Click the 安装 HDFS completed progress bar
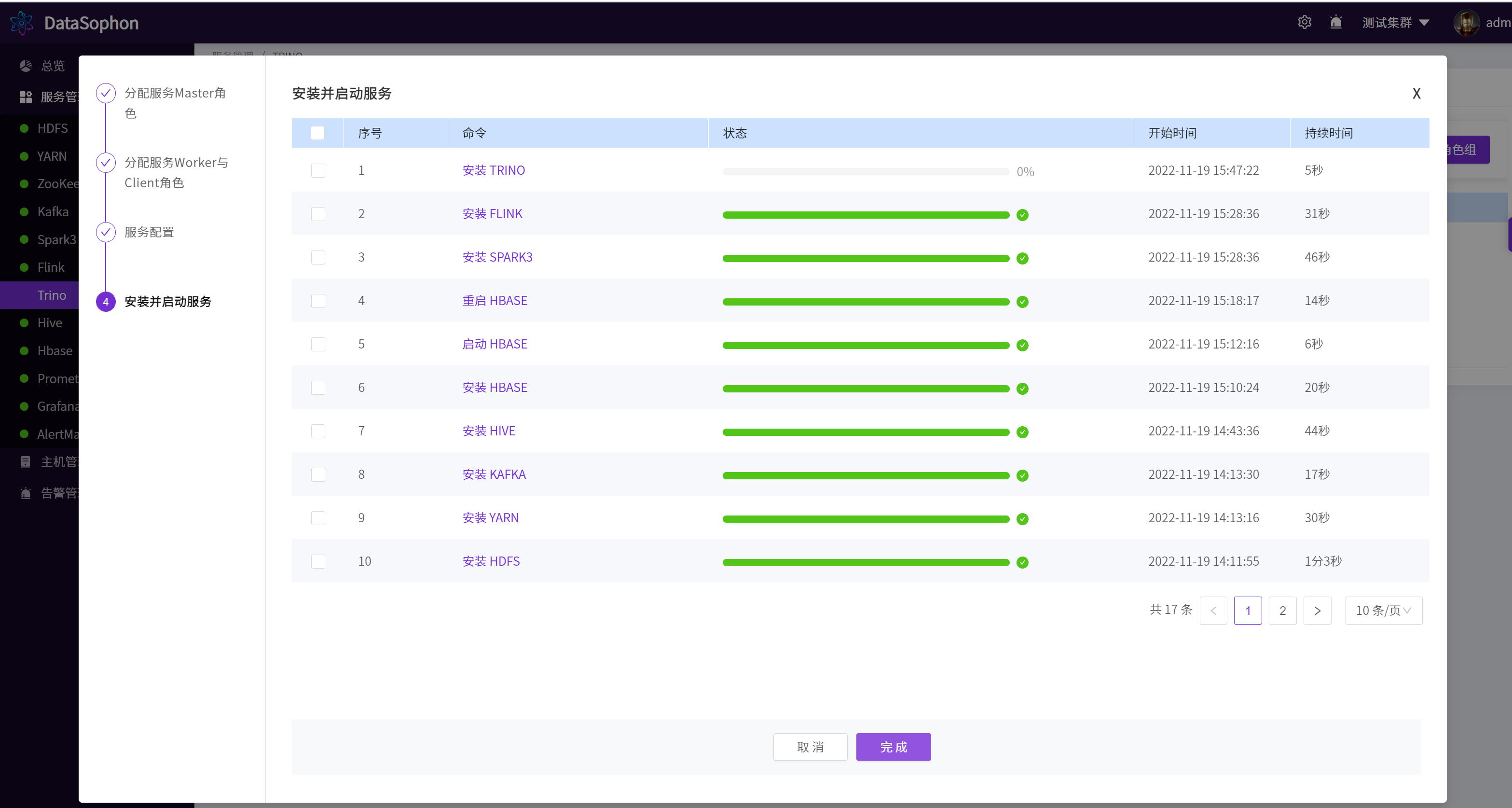The width and height of the screenshot is (1512, 808). (x=866, y=562)
